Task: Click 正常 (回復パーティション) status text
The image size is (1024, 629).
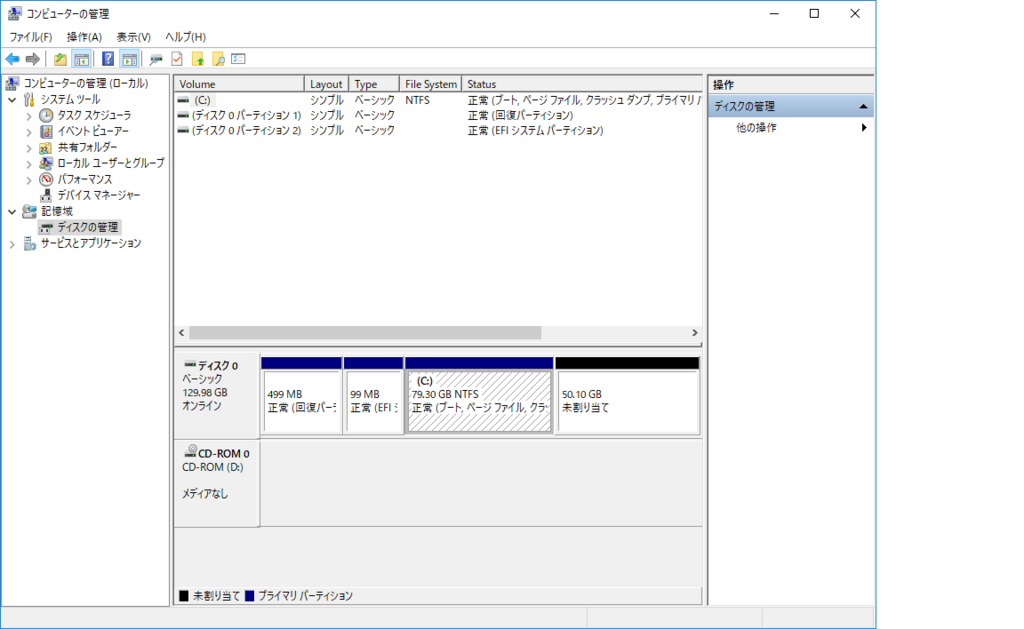Action: pos(520,116)
